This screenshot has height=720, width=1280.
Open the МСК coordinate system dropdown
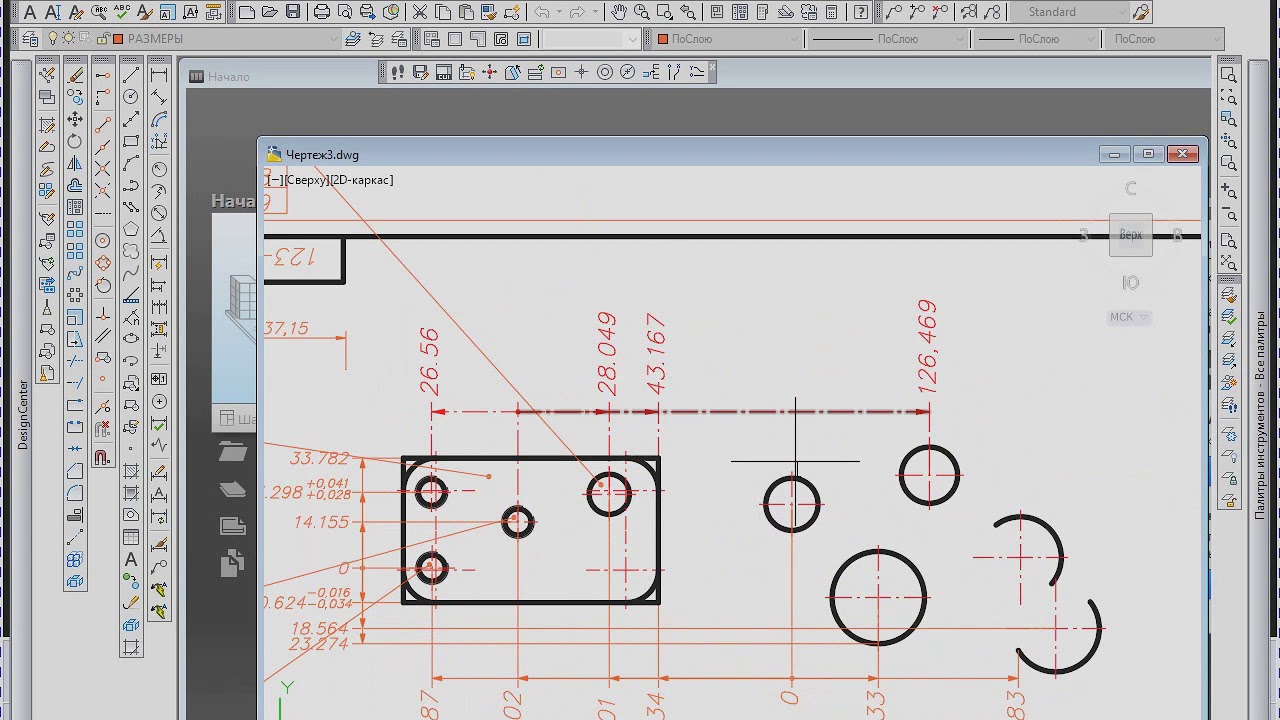[x=1130, y=317]
